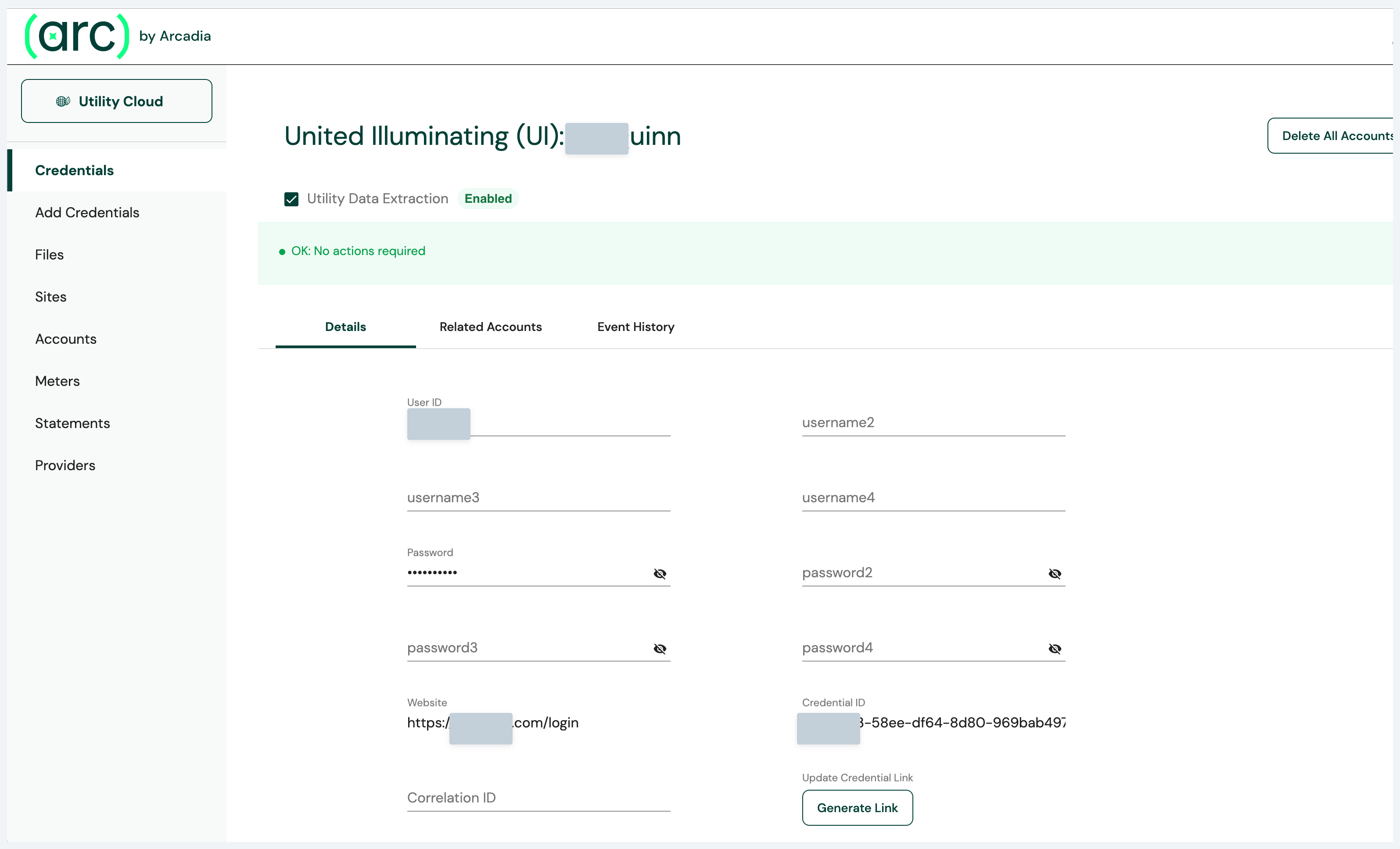Switch to the Related Accounts tab
The image size is (1400, 849).
pyautogui.click(x=490, y=327)
